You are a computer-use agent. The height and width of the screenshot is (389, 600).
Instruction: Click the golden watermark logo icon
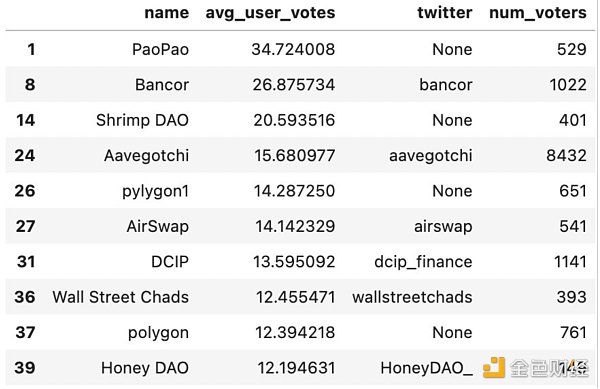pos(494,367)
